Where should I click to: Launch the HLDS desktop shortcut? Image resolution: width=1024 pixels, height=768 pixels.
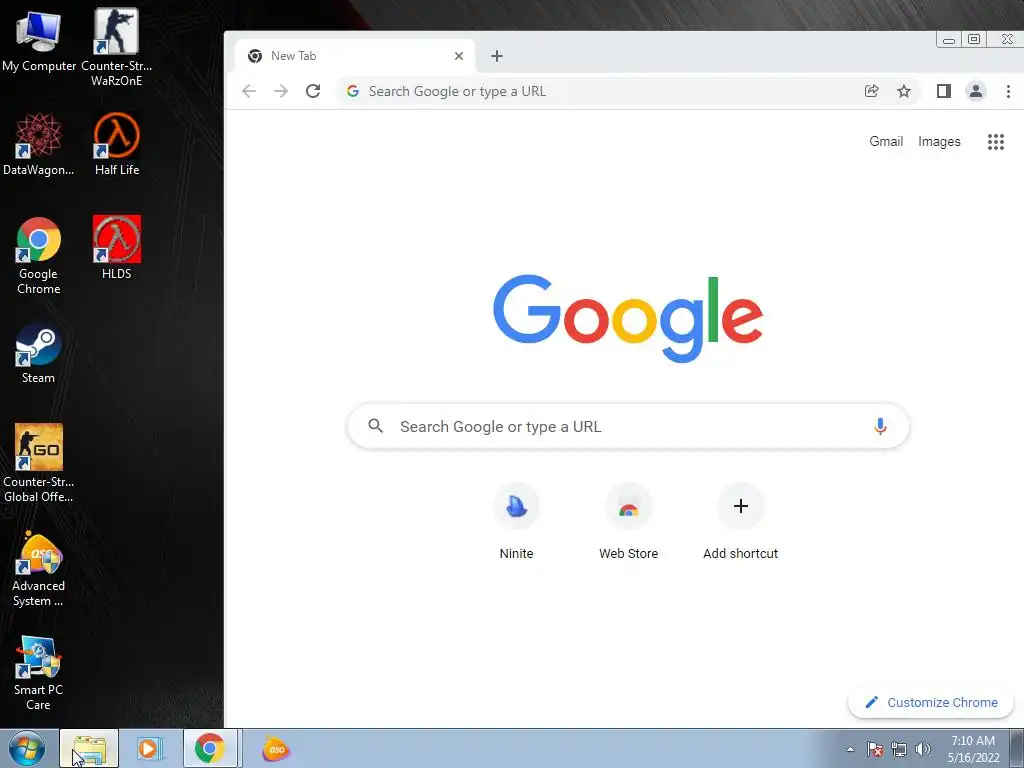116,248
